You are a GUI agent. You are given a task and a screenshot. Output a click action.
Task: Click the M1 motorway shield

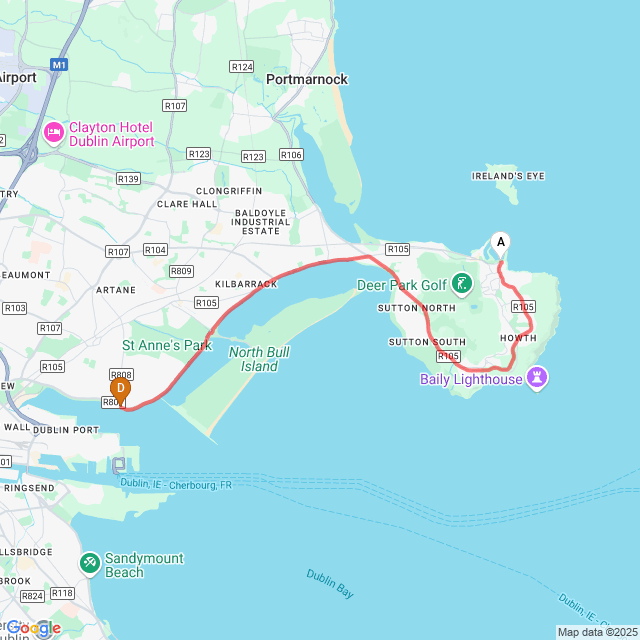[x=59, y=65]
